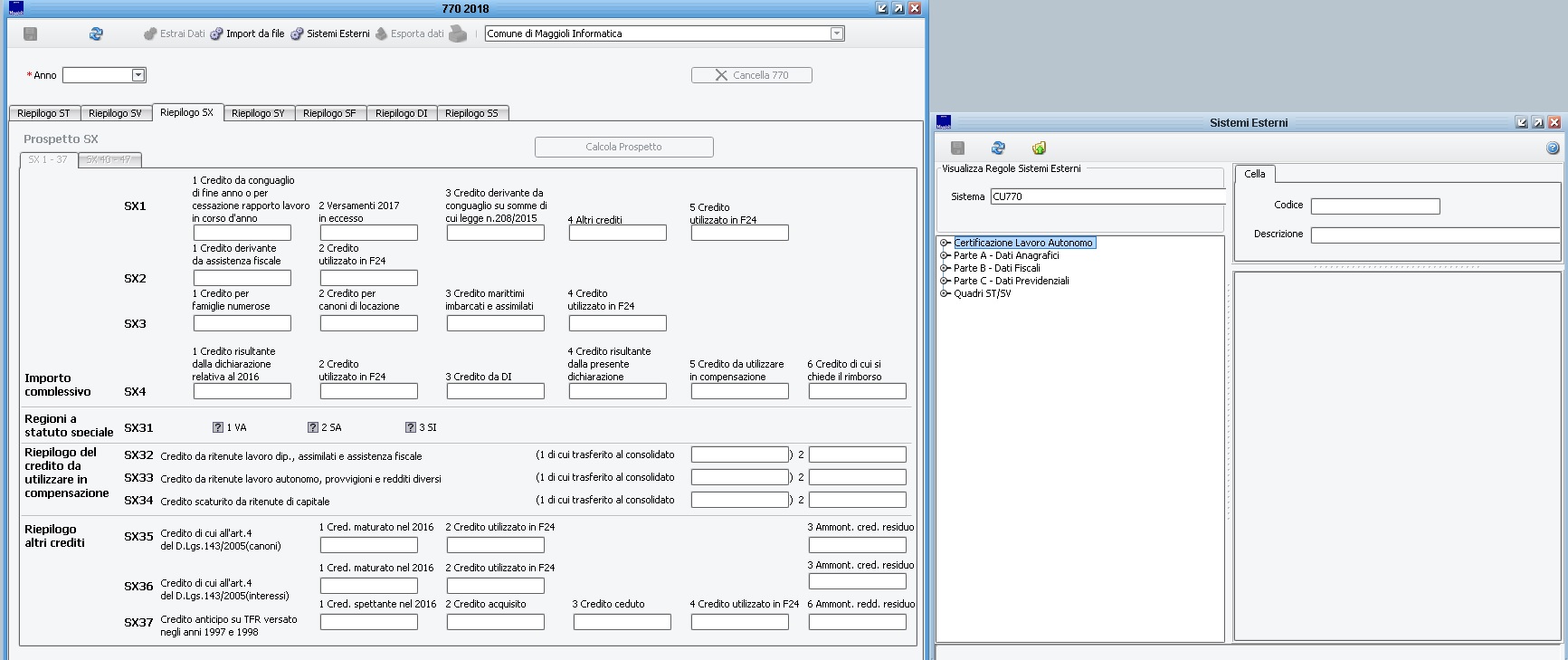Select Quadri ST/SV in the rules tree
Image resolution: width=1568 pixels, height=660 pixels.
pyautogui.click(x=982, y=293)
